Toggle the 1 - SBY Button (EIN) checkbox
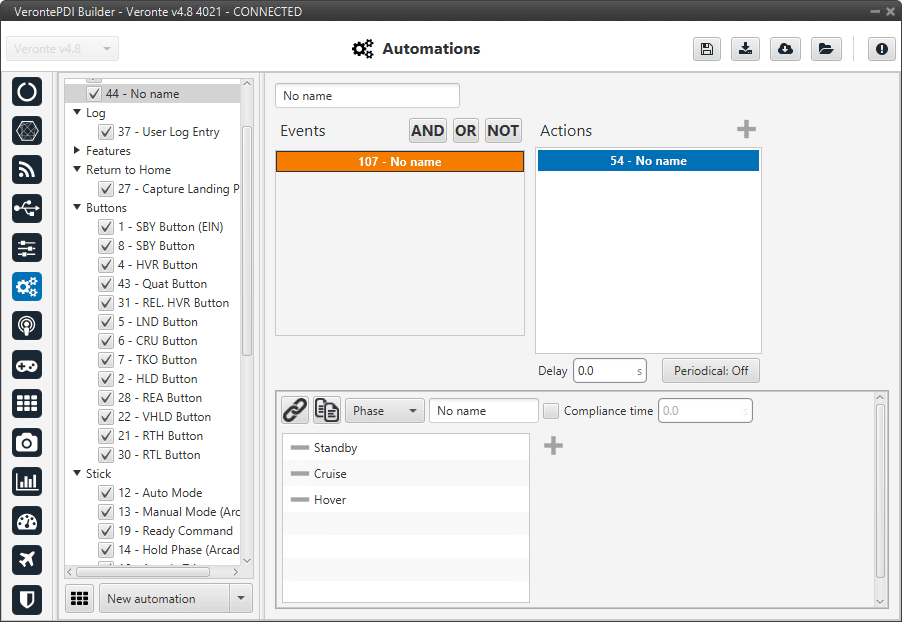The width and height of the screenshot is (902, 622). click(x=106, y=227)
